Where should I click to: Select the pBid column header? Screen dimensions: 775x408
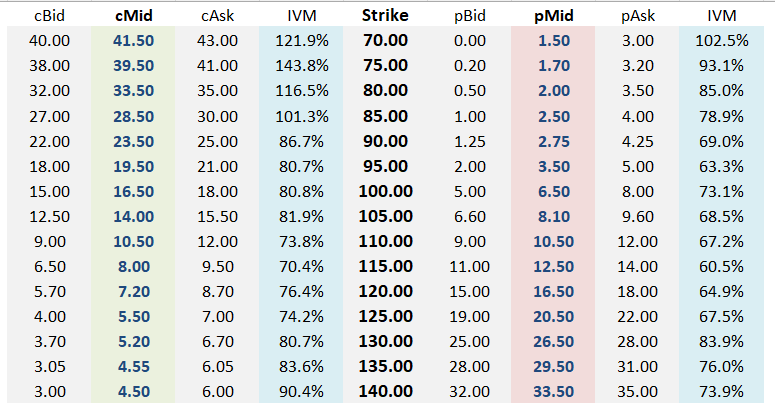(x=470, y=16)
